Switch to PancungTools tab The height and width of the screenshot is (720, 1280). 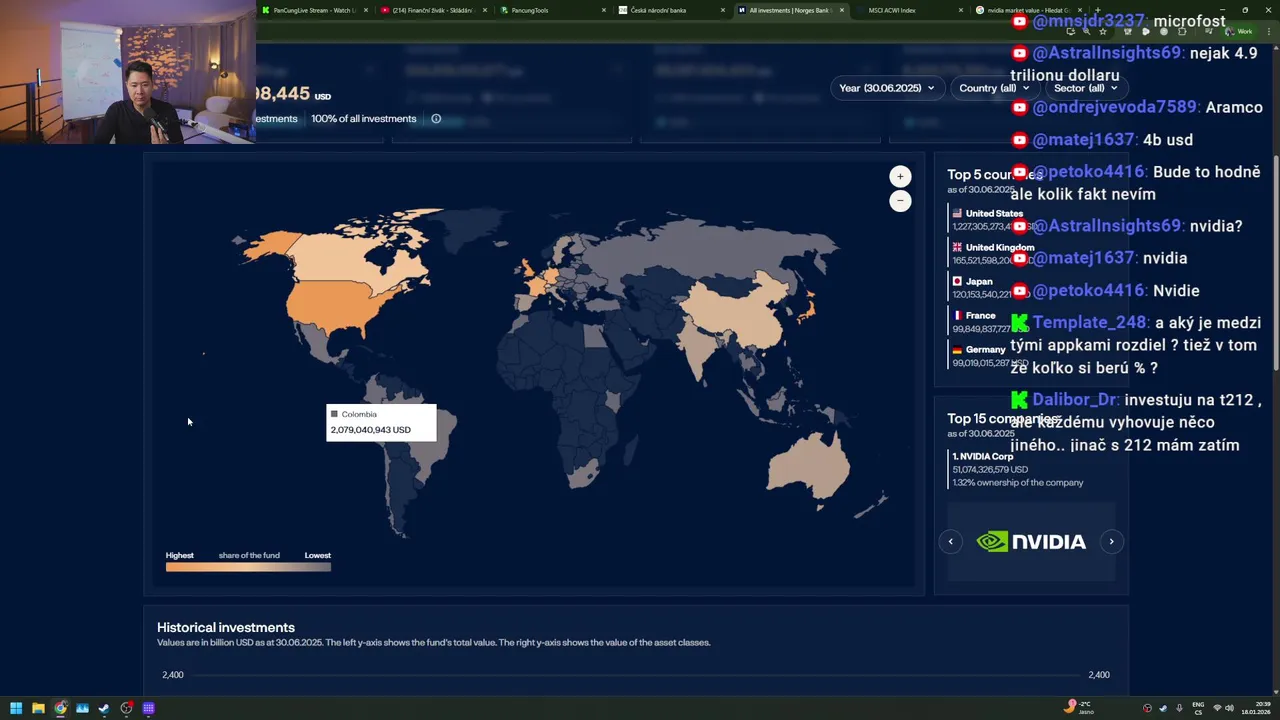(552, 10)
